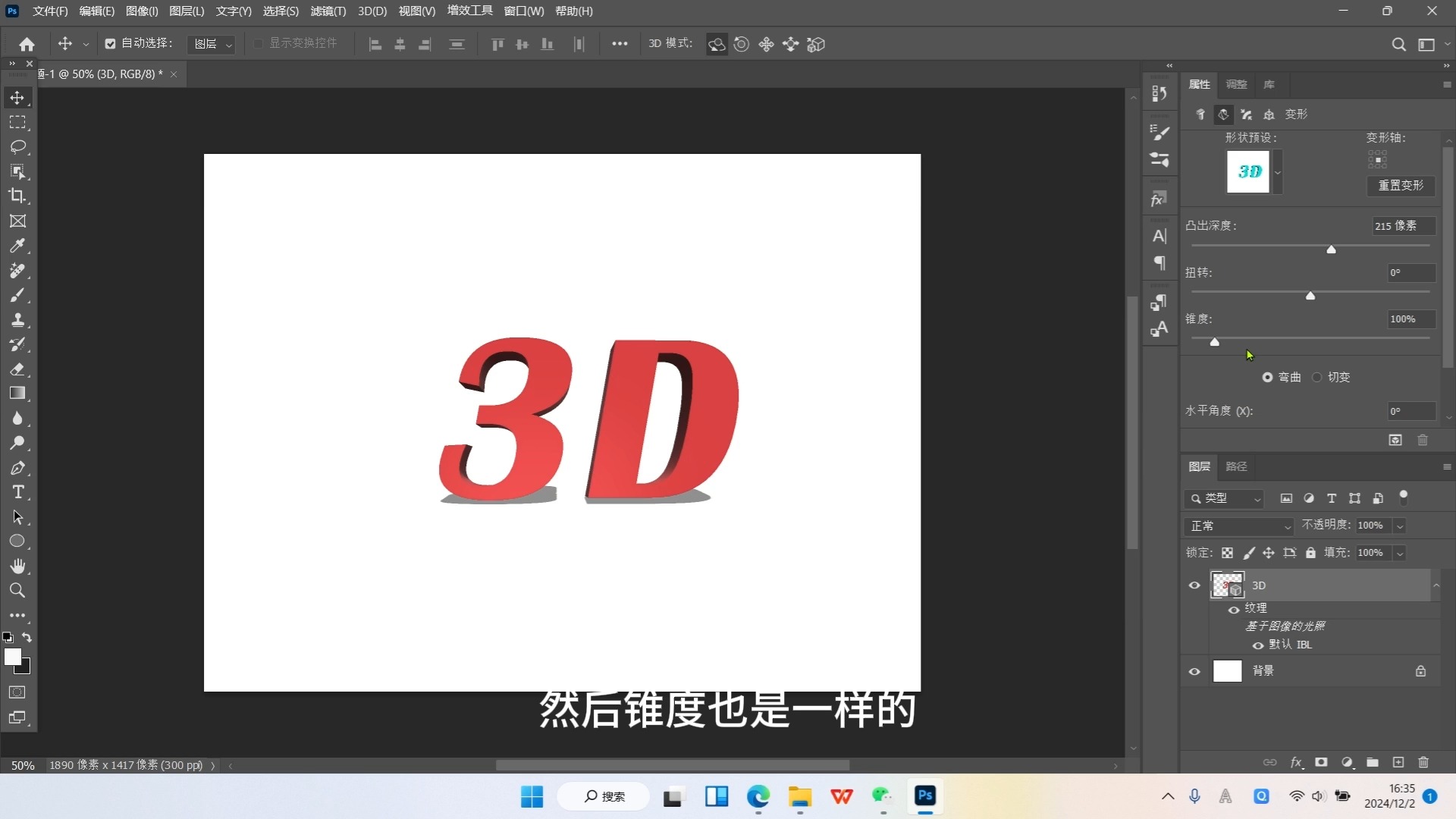Screen dimensions: 1456x819
Task: Switch to the 路径 tab
Action: click(x=1236, y=466)
